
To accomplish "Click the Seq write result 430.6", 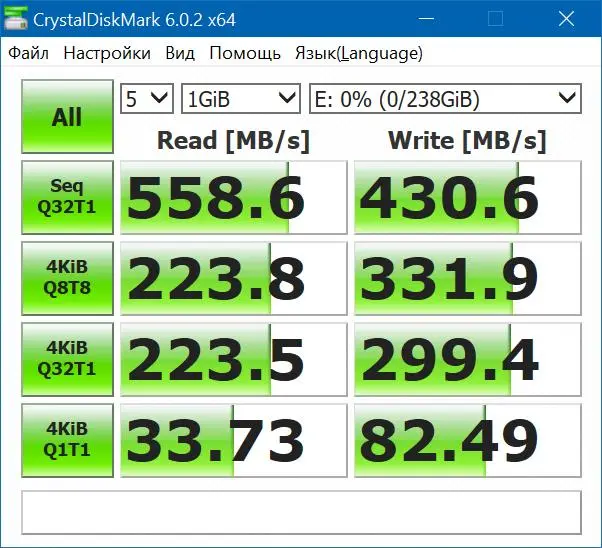I will coord(468,197).
